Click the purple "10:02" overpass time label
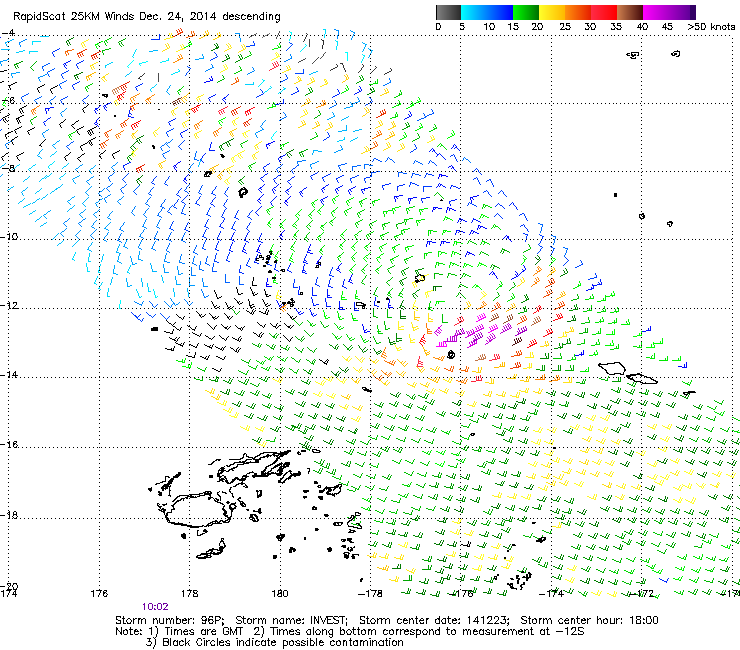 (x=155, y=607)
